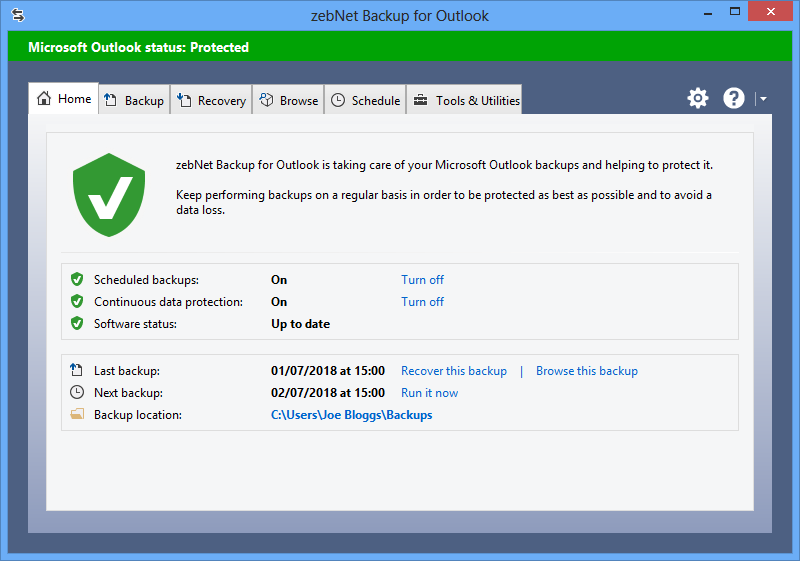Open the Backup tab

134,100
